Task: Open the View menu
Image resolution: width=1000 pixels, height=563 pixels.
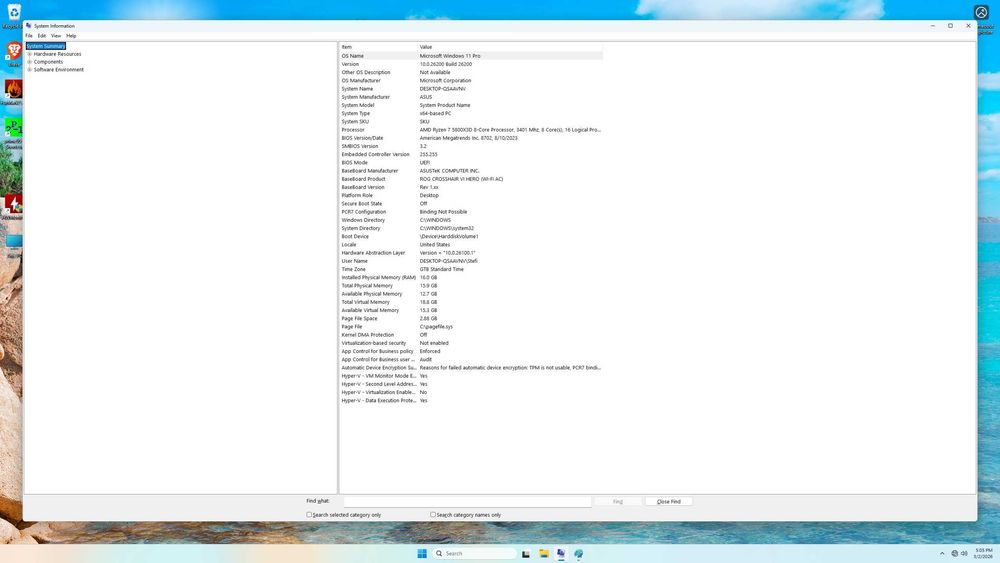Action: pos(56,36)
